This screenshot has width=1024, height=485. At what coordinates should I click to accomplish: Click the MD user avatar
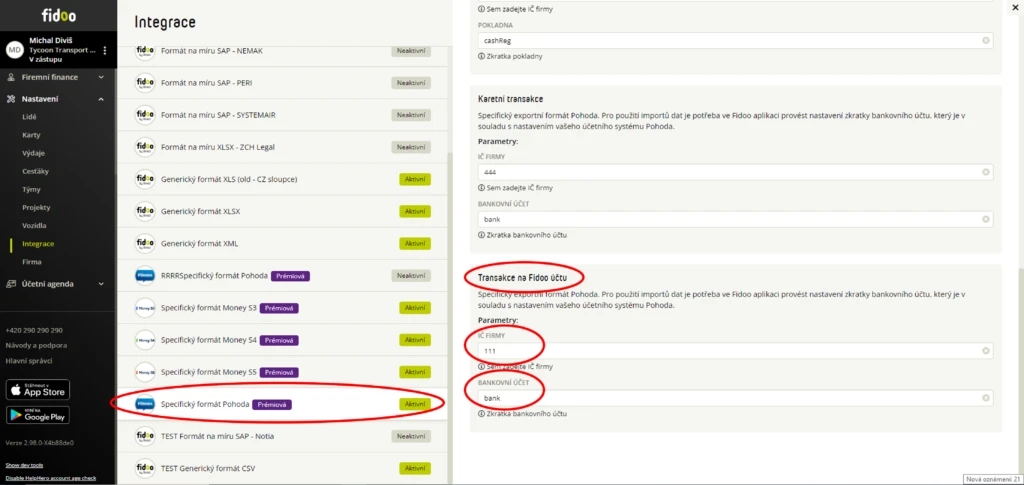point(14,50)
